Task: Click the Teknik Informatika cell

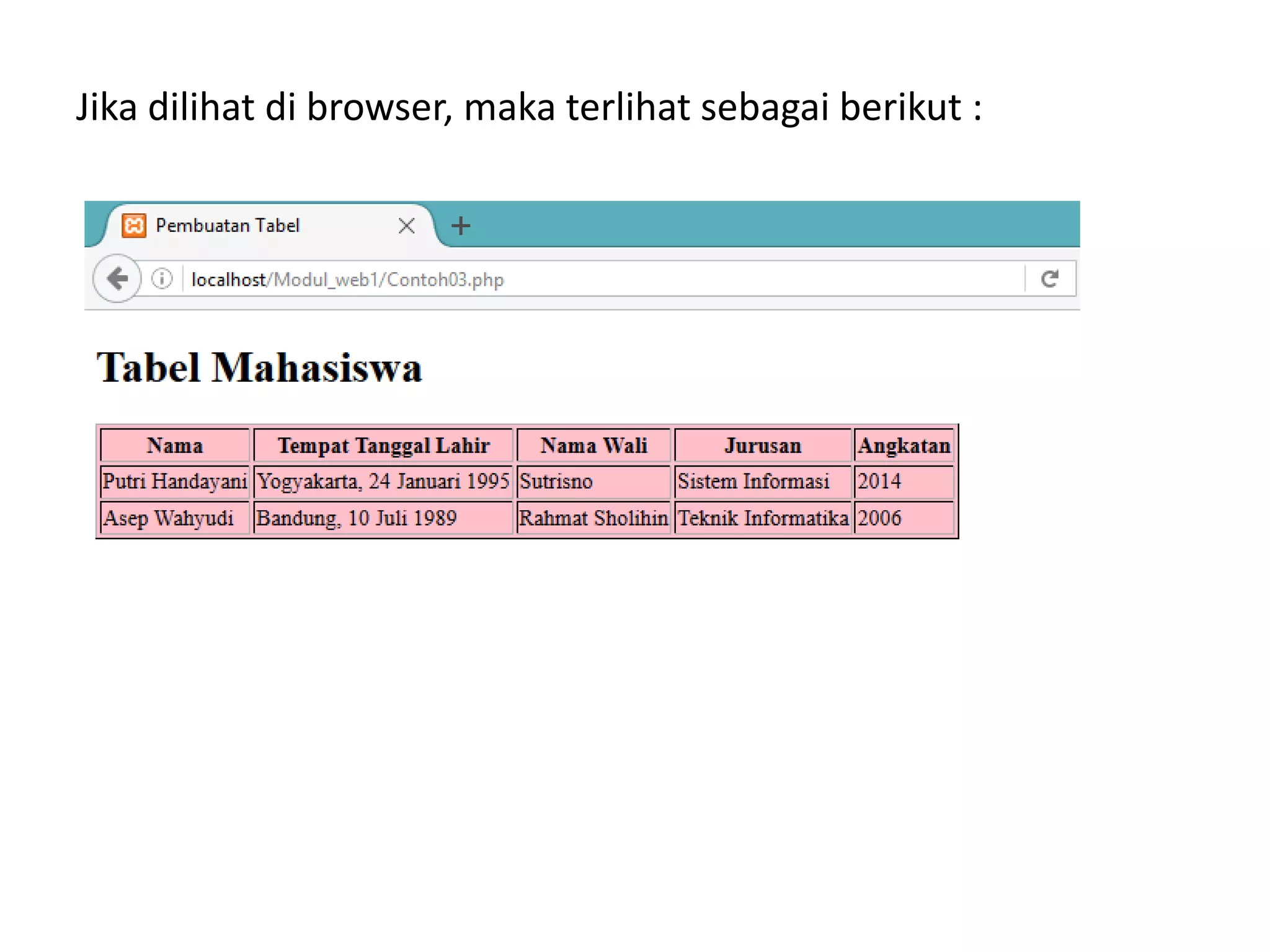Action: point(763,518)
